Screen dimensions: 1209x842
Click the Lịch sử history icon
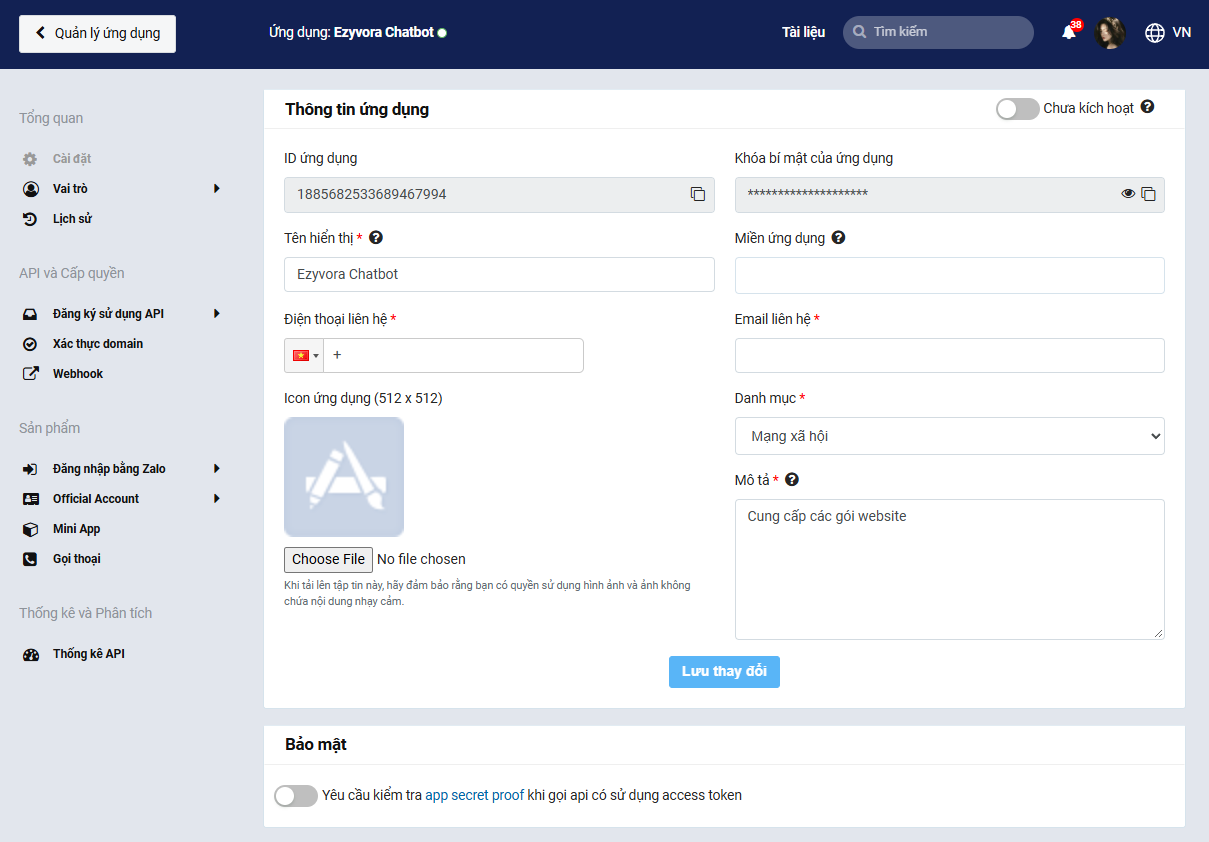coord(31,219)
